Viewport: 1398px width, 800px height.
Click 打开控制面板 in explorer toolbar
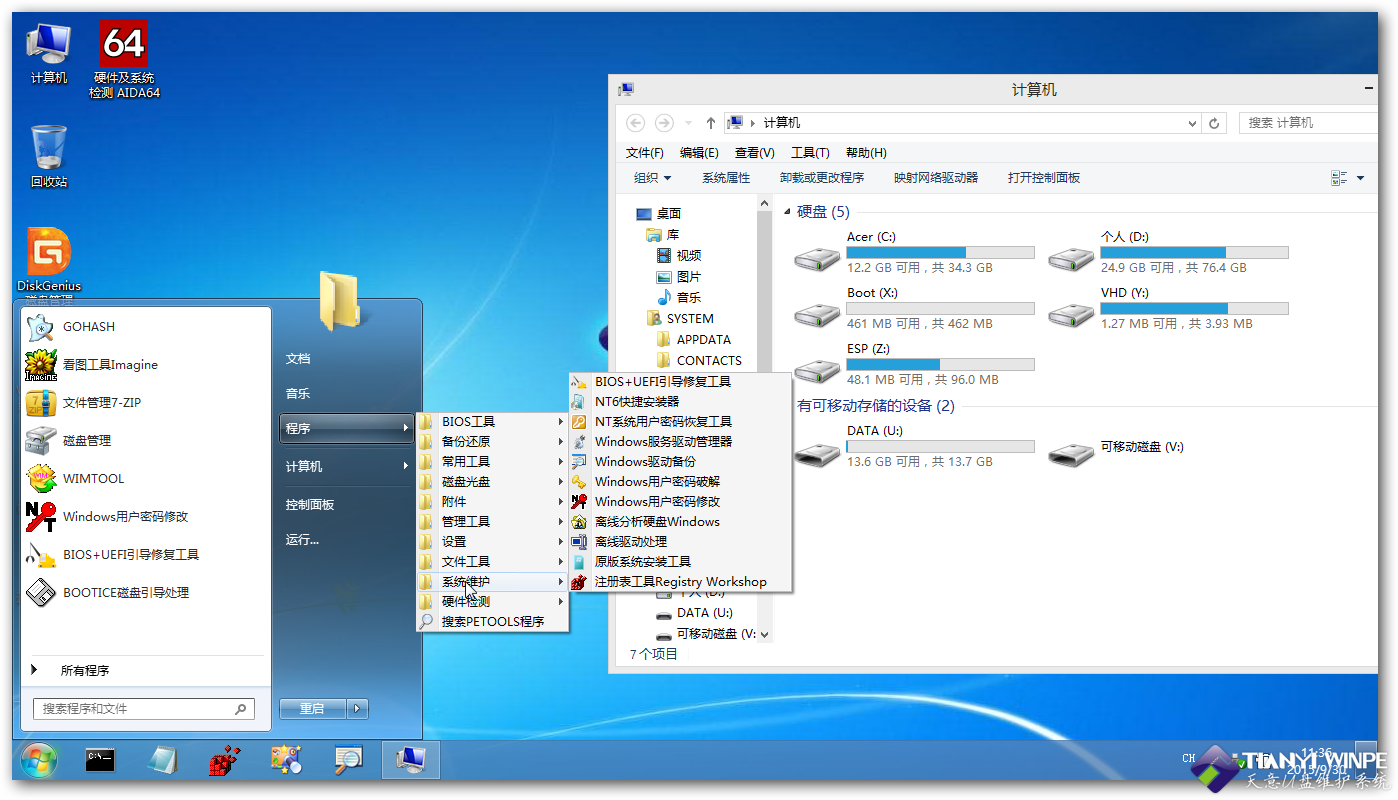coord(1044,177)
